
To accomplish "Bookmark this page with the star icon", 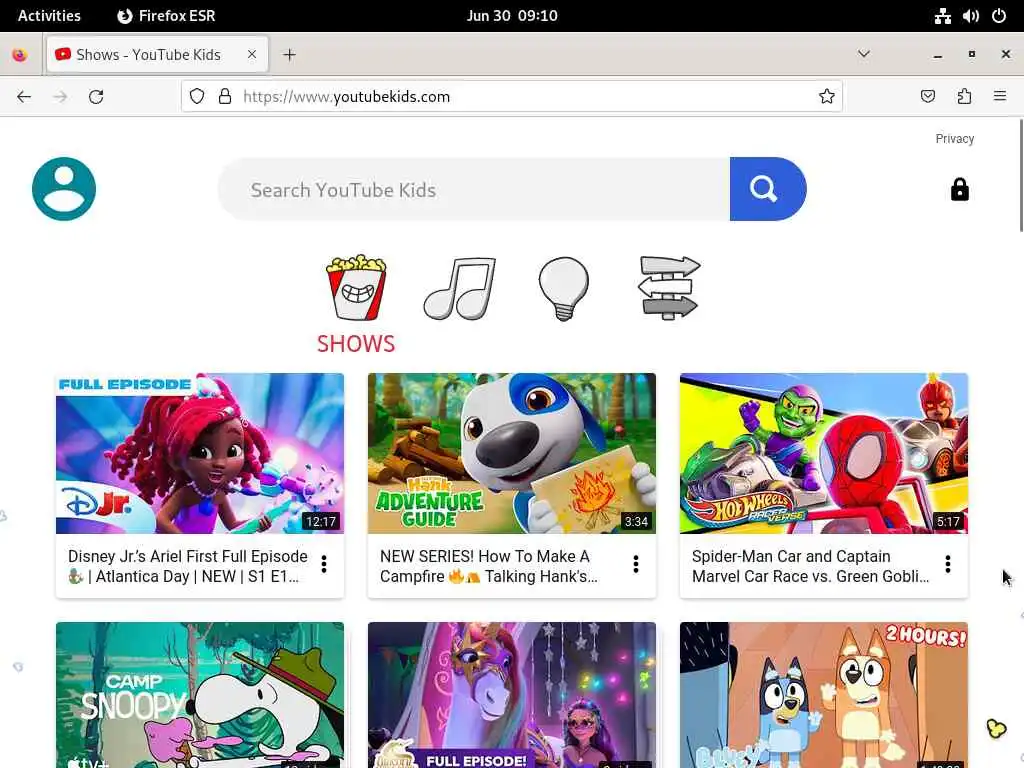I will 827,97.
